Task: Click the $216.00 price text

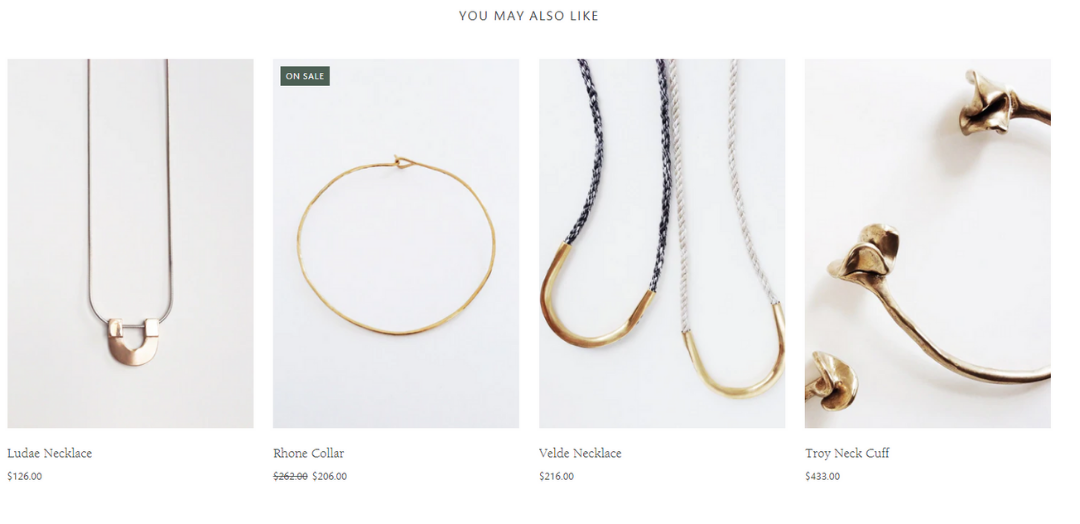Action: [x=557, y=476]
